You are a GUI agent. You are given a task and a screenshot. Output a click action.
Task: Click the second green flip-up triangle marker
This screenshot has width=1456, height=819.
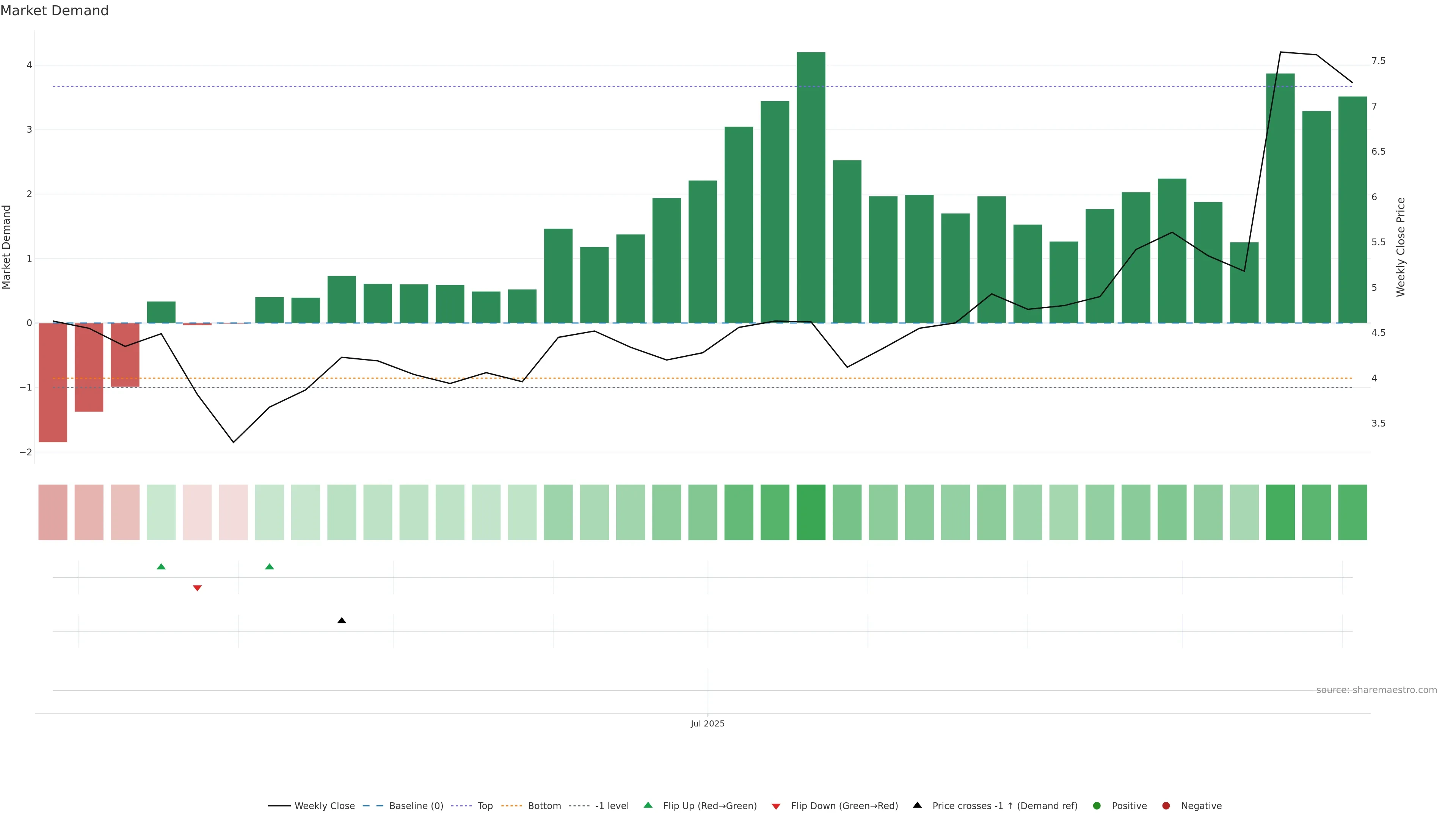click(x=270, y=567)
